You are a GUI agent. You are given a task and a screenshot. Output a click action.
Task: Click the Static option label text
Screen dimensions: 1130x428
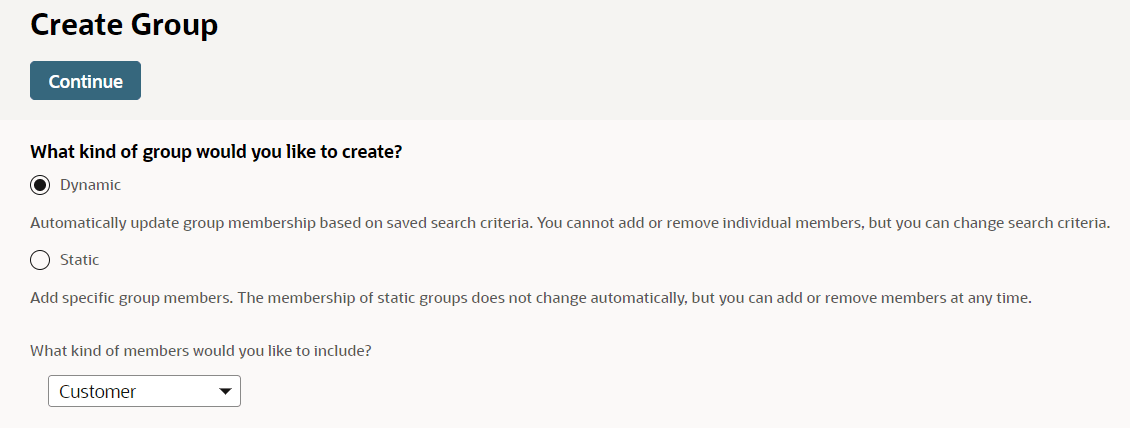click(x=79, y=260)
